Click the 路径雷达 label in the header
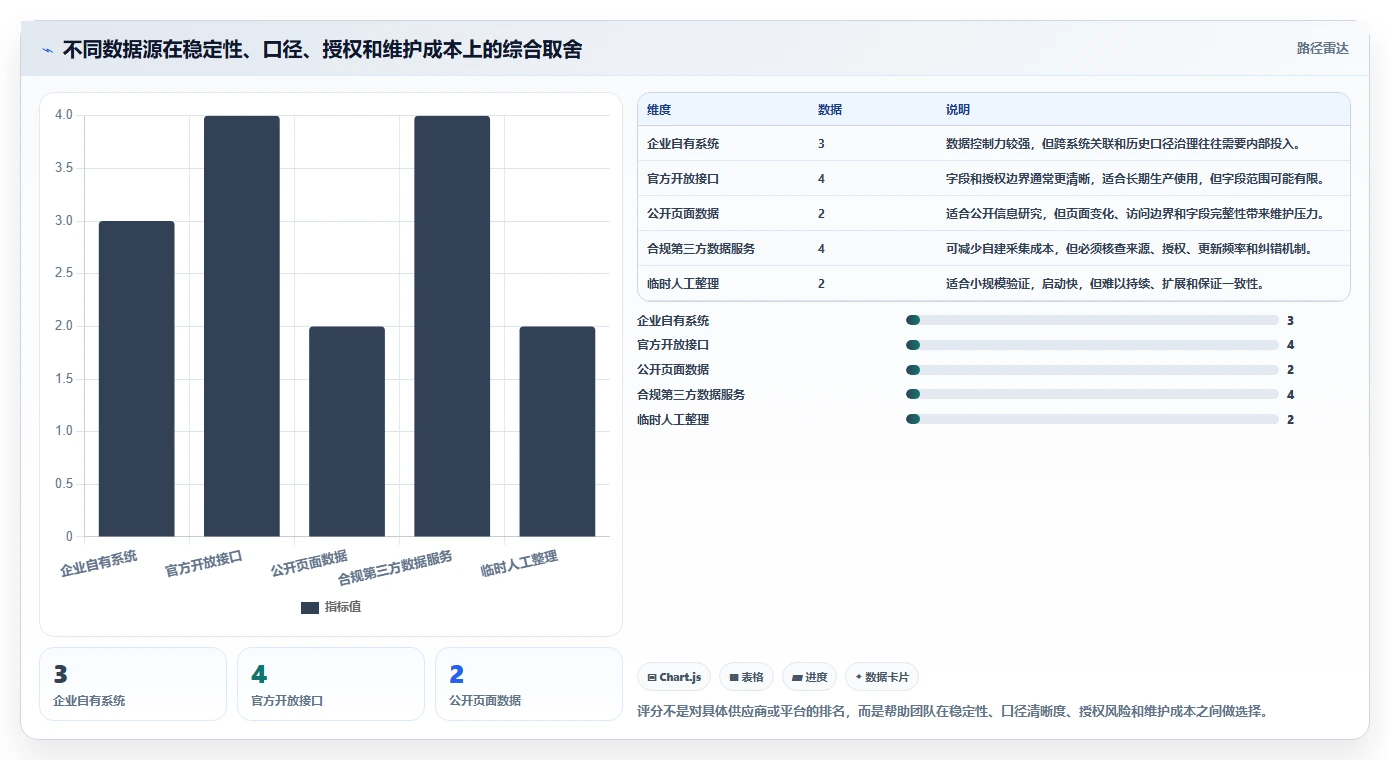This screenshot has height=760, width=1390. (x=1322, y=48)
